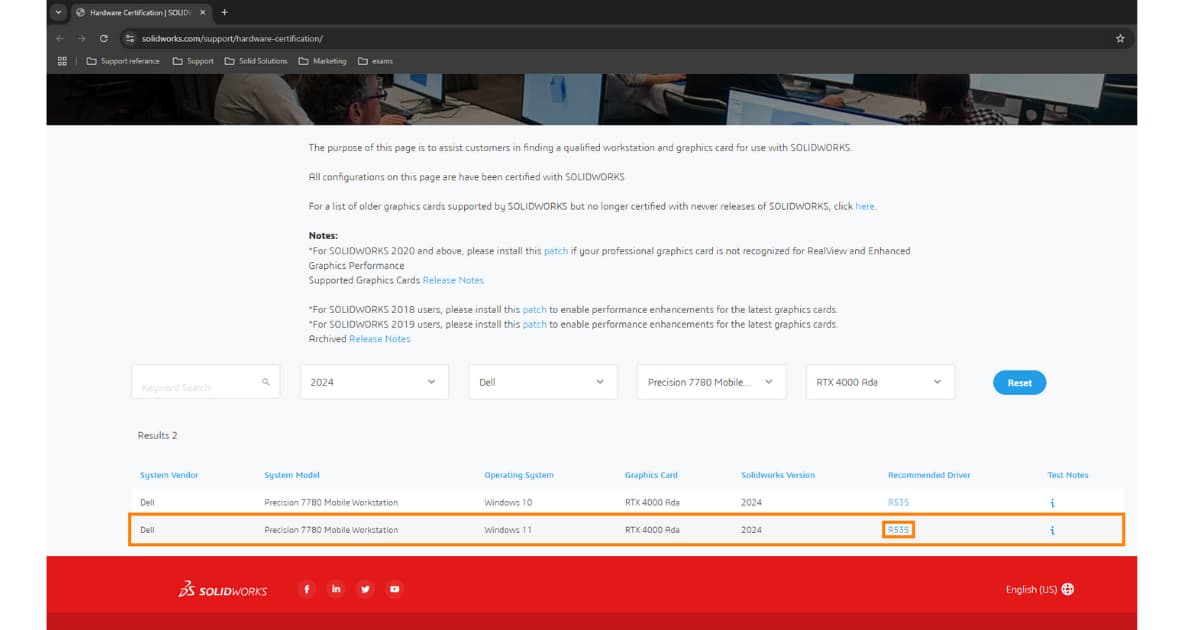
Task: Click the Facebook icon in the footer
Action: (x=307, y=589)
